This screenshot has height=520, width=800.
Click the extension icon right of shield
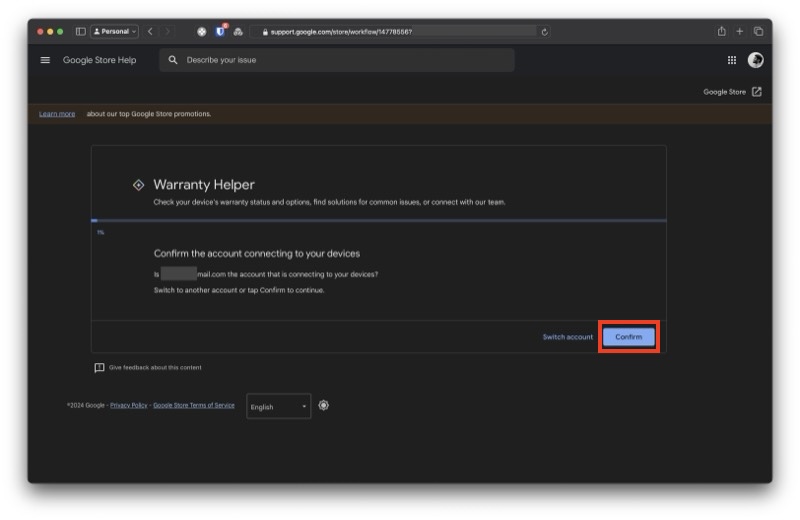pyautogui.click(x=238, y=32)
